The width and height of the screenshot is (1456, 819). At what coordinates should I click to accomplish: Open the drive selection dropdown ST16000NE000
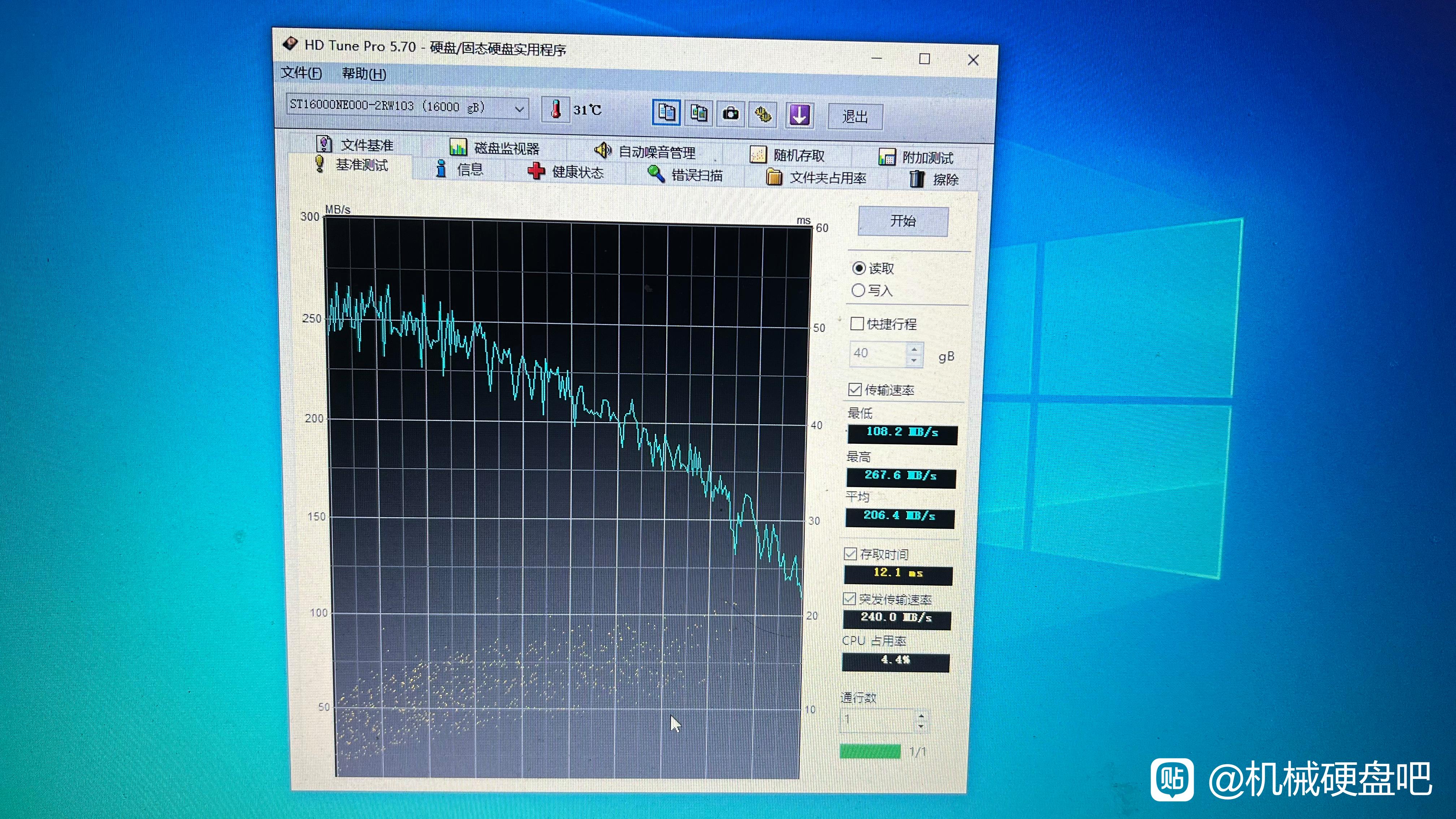tap(408, 107)
